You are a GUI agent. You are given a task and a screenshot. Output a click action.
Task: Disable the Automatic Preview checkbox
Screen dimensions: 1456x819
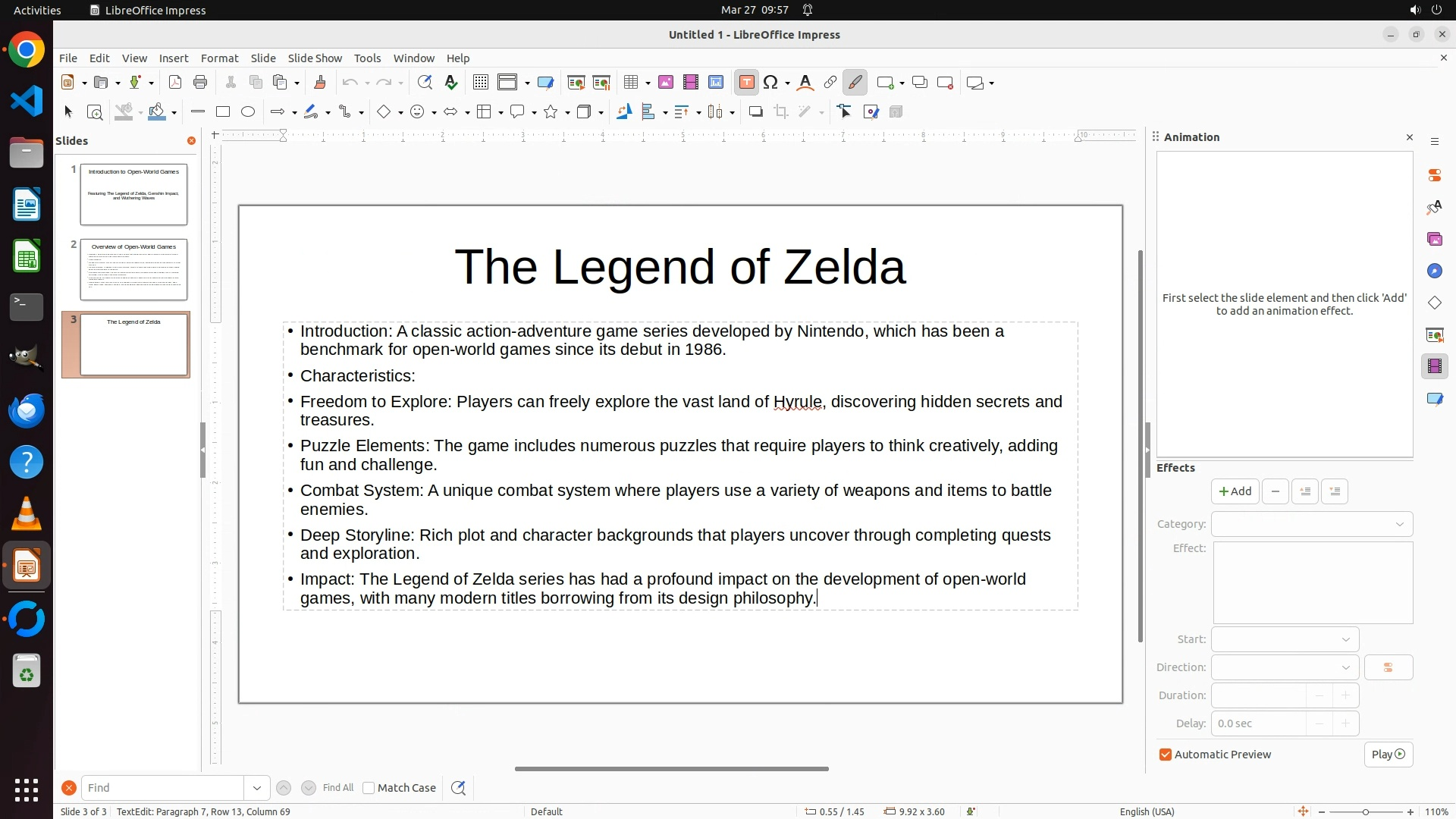[x=1166, y=755]
